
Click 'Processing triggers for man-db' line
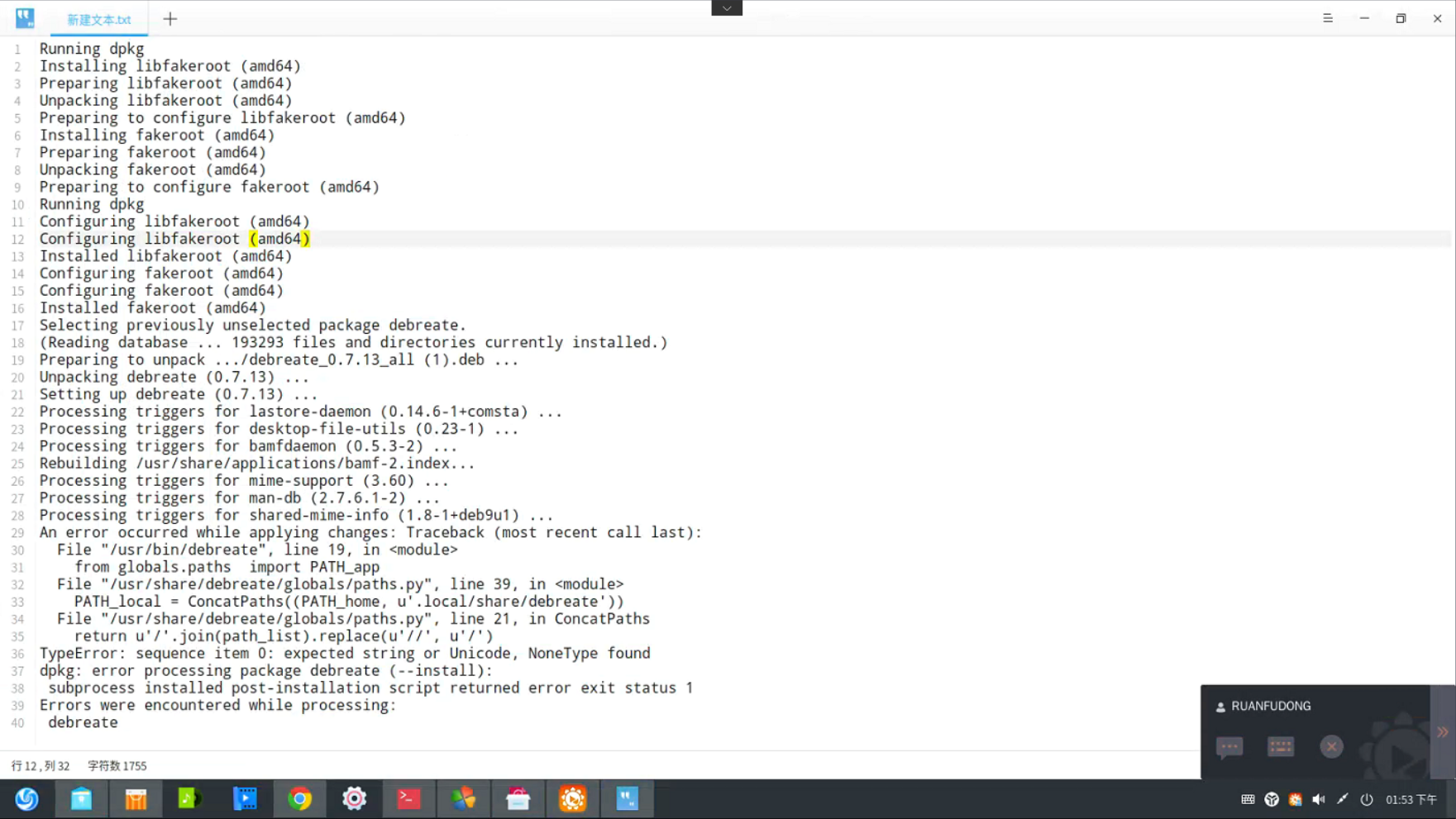240,498
